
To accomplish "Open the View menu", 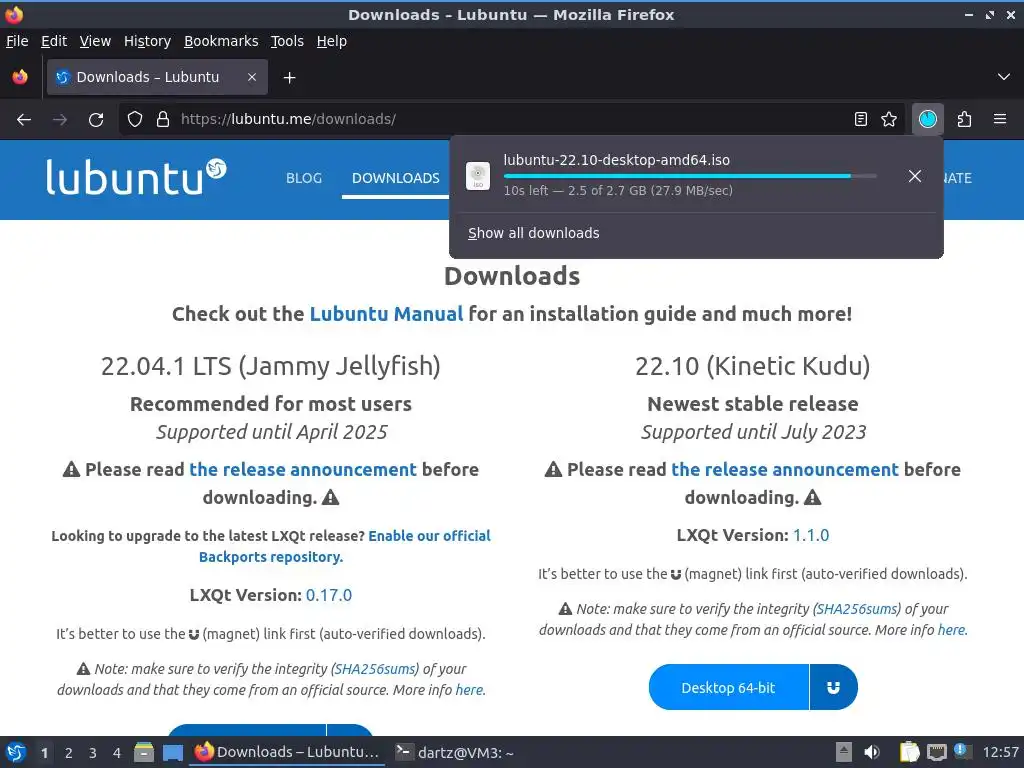I will 95,41.
